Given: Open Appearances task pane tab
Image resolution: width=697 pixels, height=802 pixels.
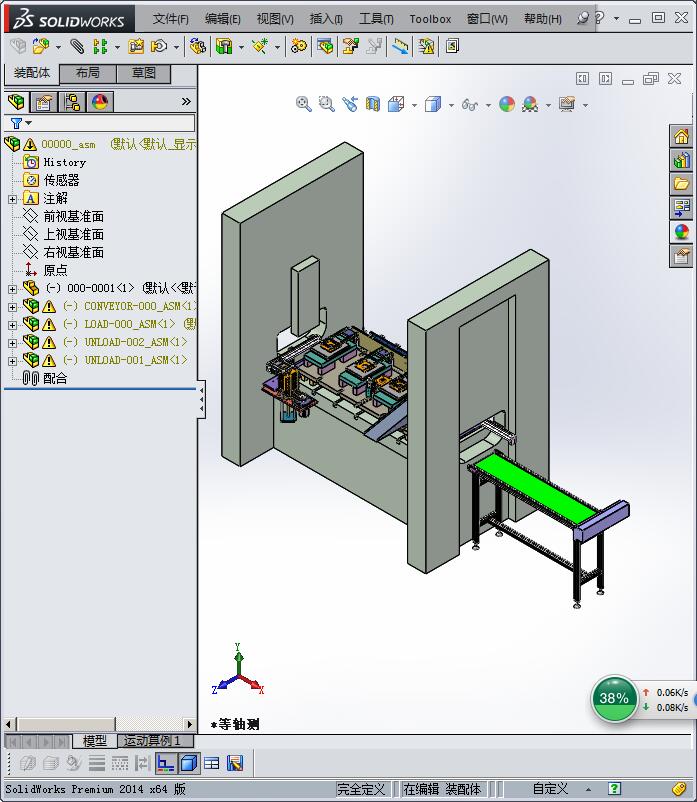Looking at the screenshot, I should 681,231.
